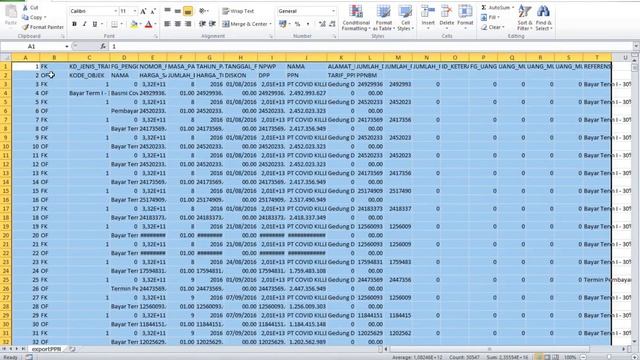Align text right
Image resolution: width=640 pixels, height=360 pixels.
[188, 24]
